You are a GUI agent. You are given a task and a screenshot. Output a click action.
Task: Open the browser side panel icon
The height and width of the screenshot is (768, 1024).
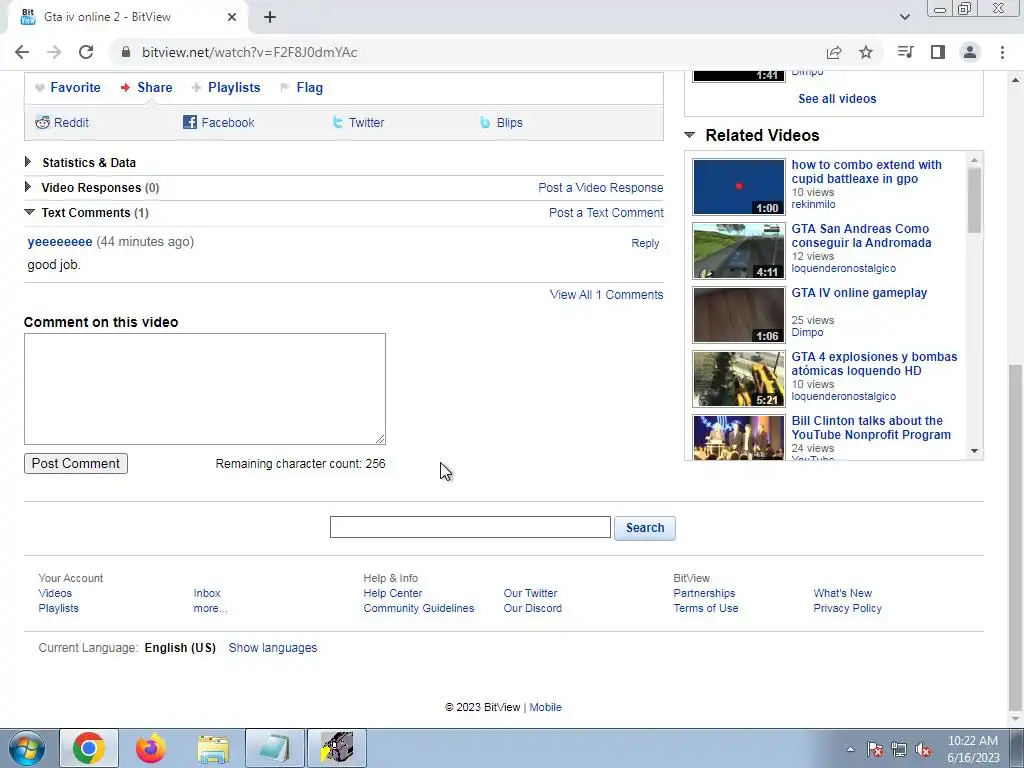pos(938,52)
